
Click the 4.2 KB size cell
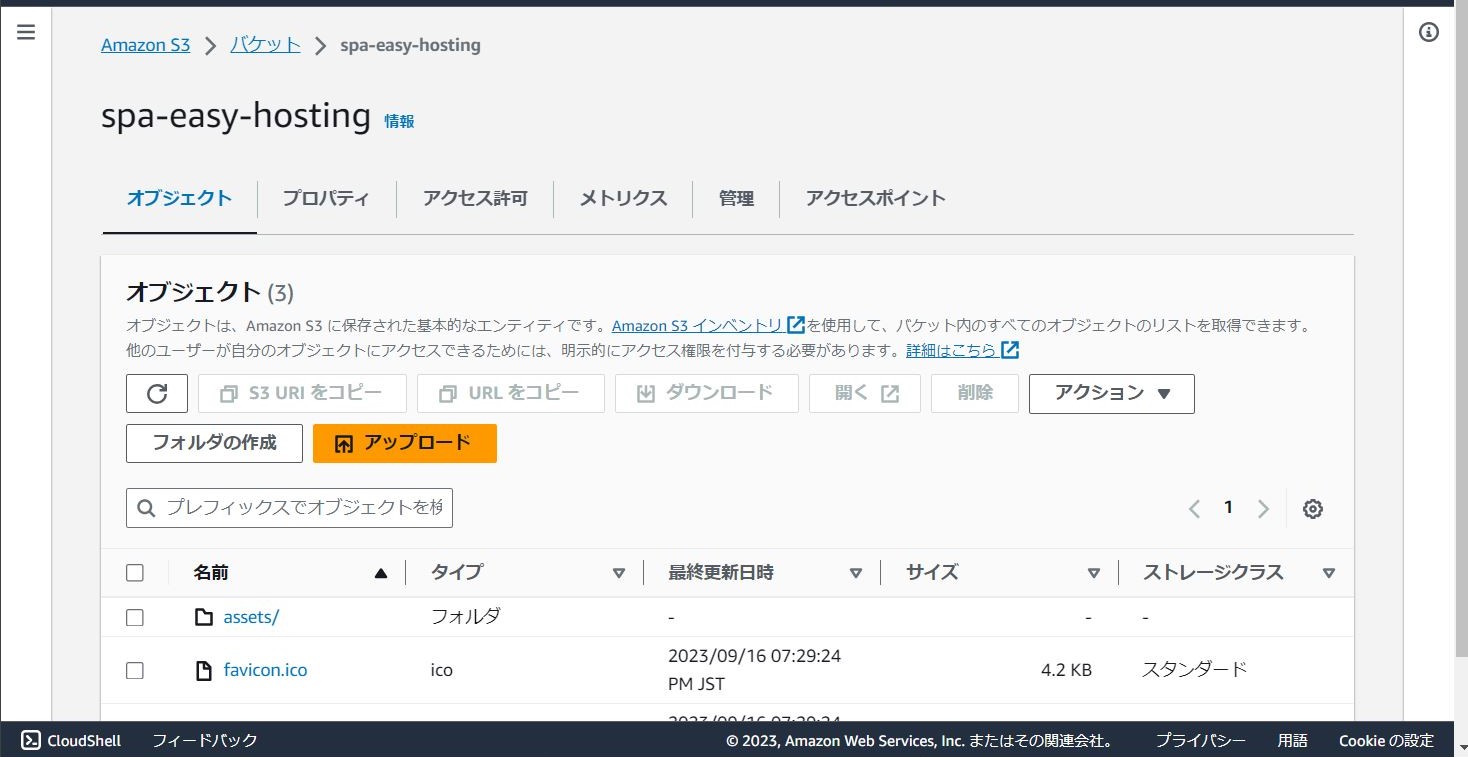tap(1066, 670)
